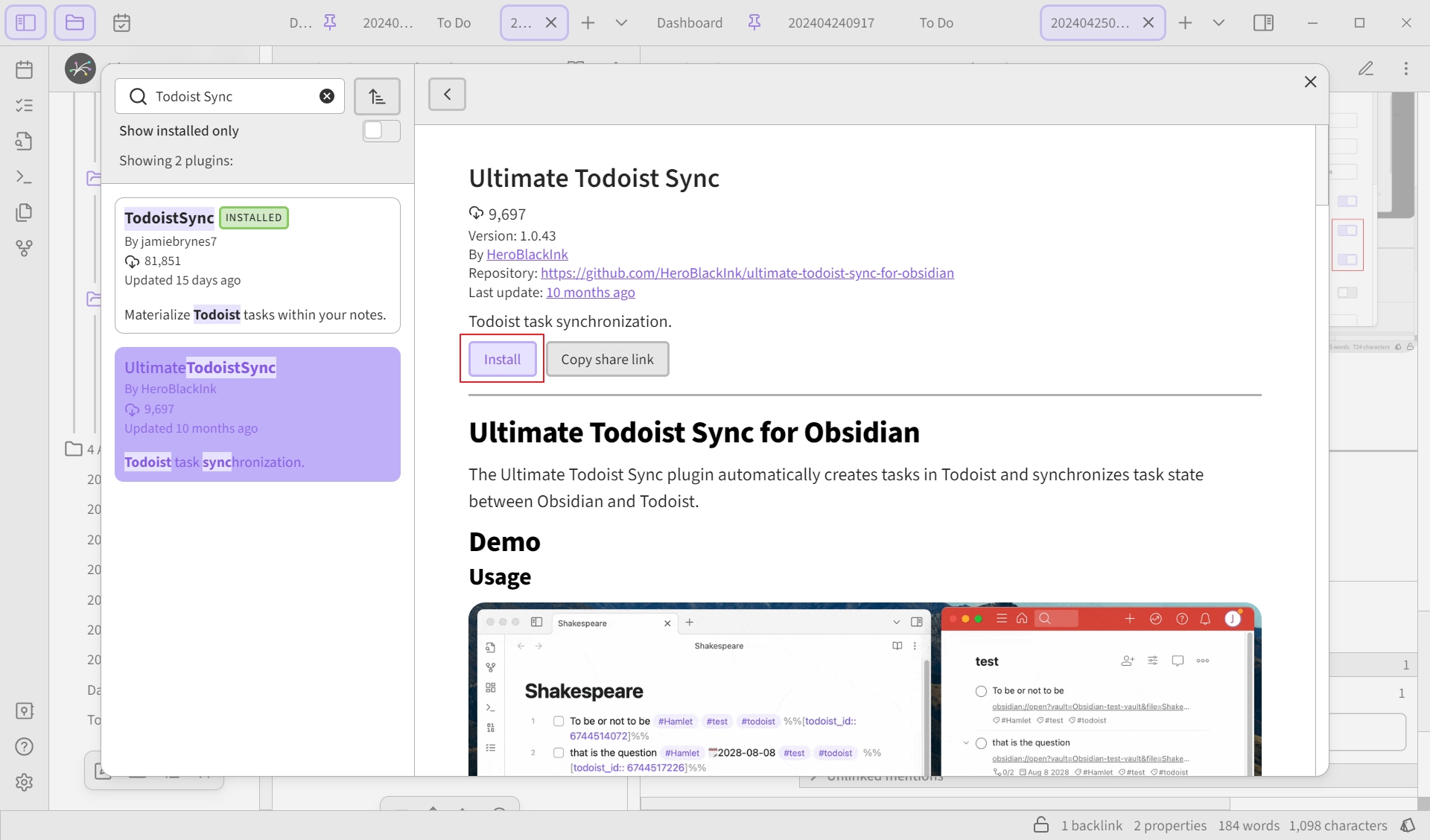The image size is (1430, 840).
Task: Add a new tab in left pane
Action: [x=588, y=22]
